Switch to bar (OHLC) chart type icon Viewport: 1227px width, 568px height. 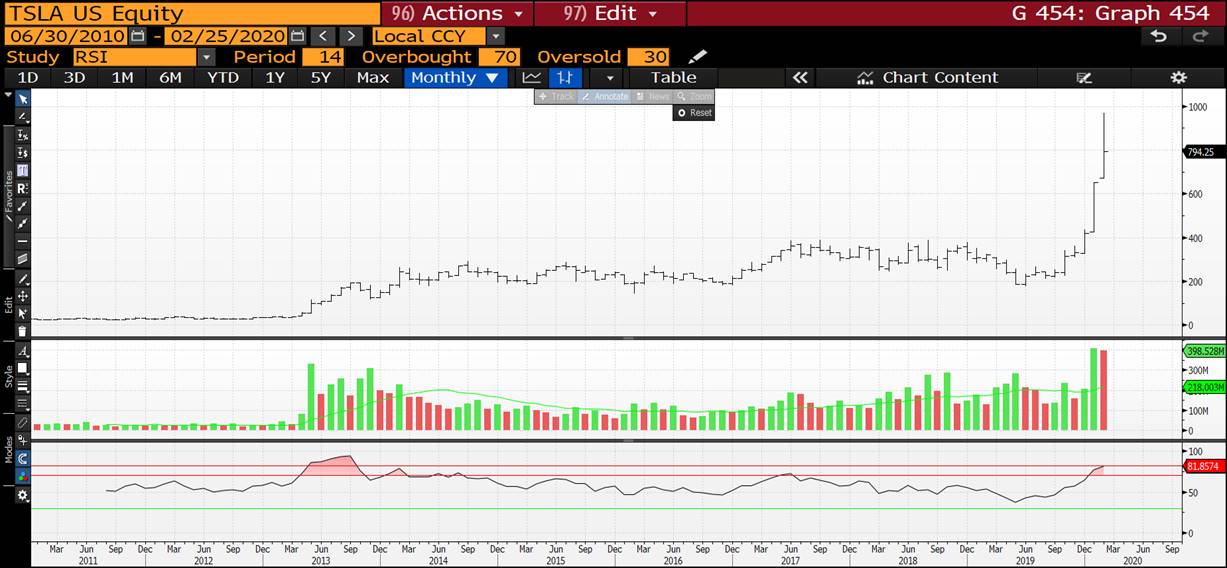[565, 77]
